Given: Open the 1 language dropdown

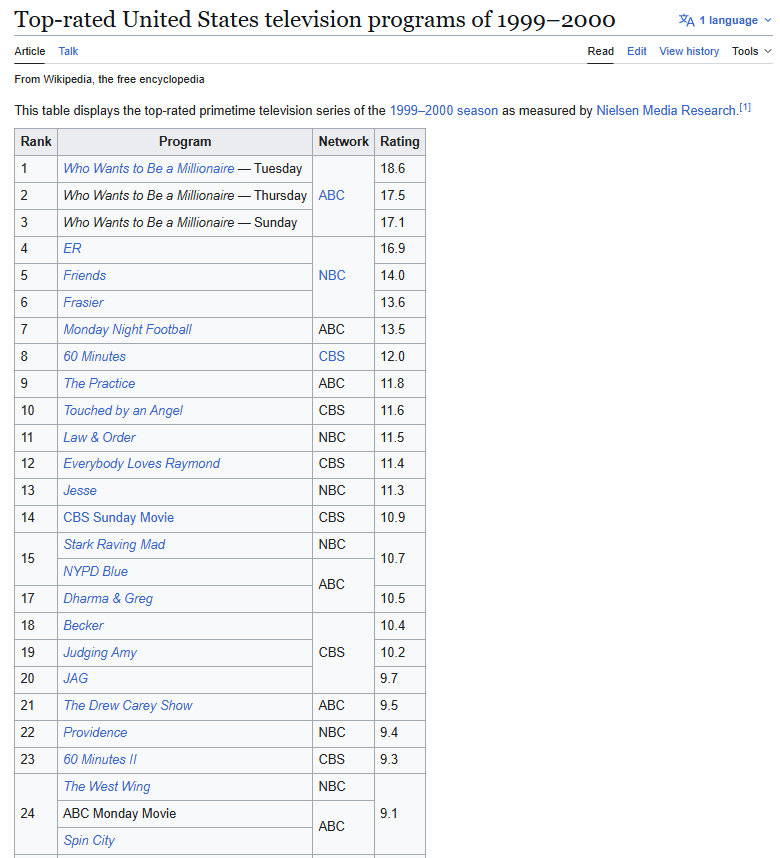Looking at the screenshot, I should pos(725,20).
